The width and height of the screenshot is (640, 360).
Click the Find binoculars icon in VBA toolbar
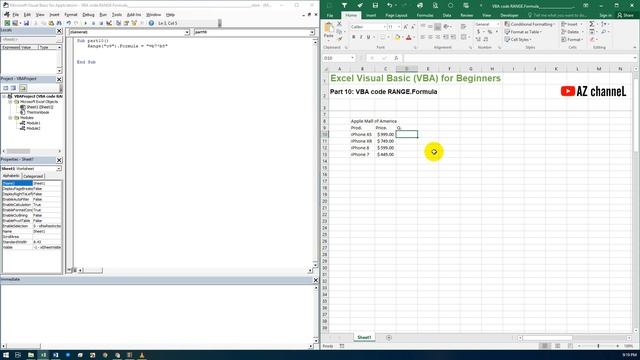coord(59,23)
